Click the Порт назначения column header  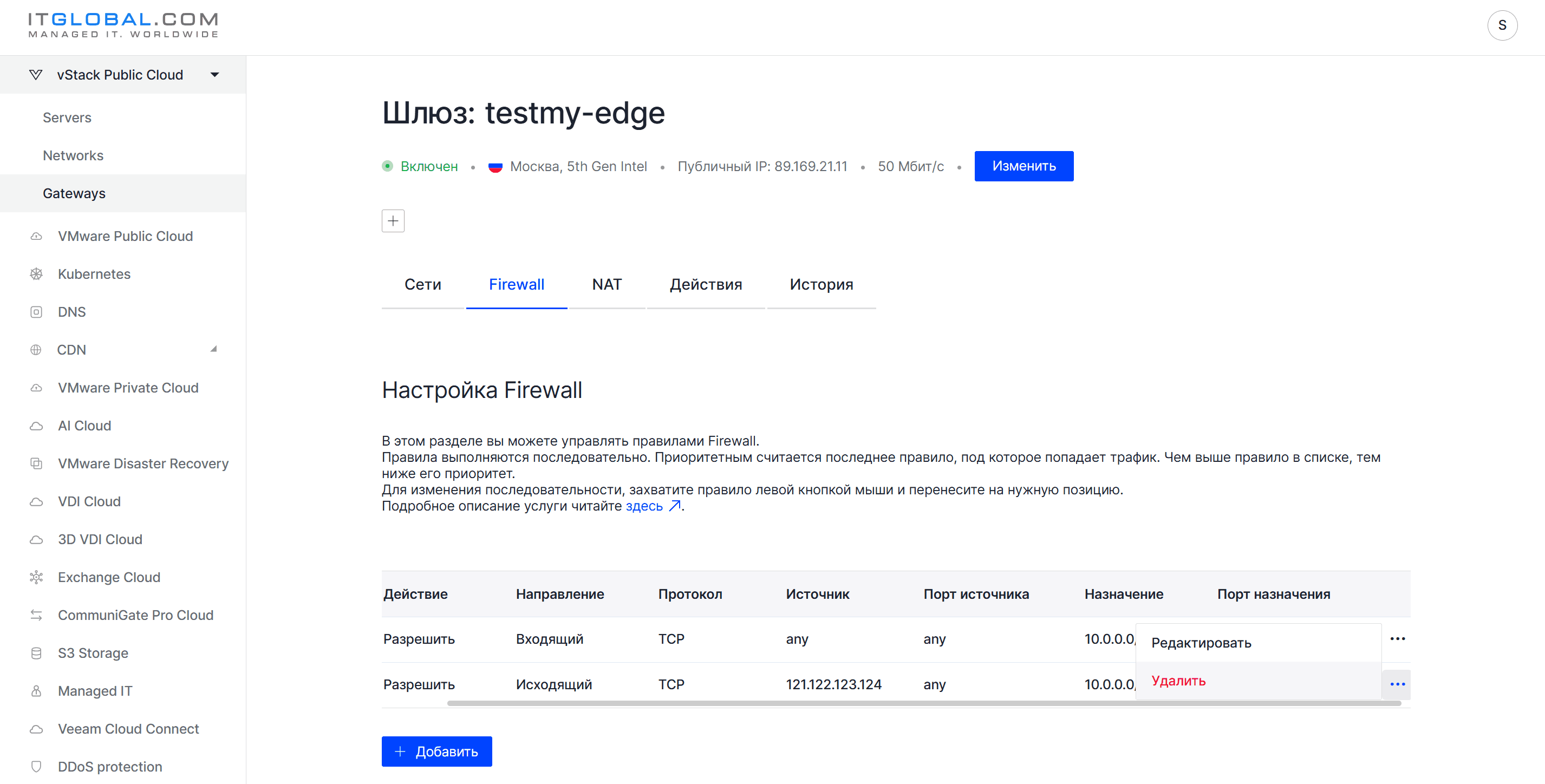[1273, 594]
